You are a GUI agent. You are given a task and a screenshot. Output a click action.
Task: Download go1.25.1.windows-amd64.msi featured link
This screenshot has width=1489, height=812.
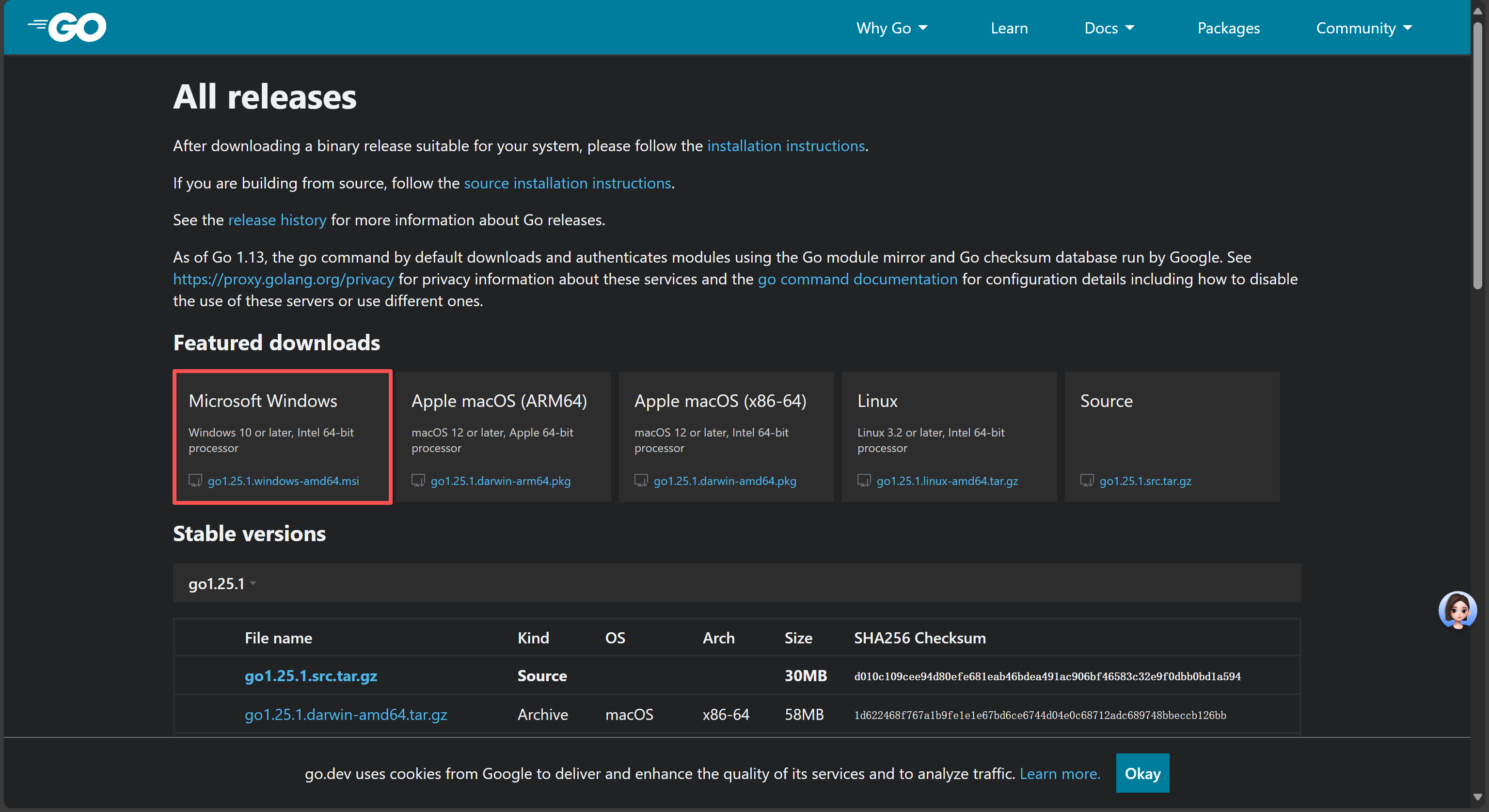283,481
